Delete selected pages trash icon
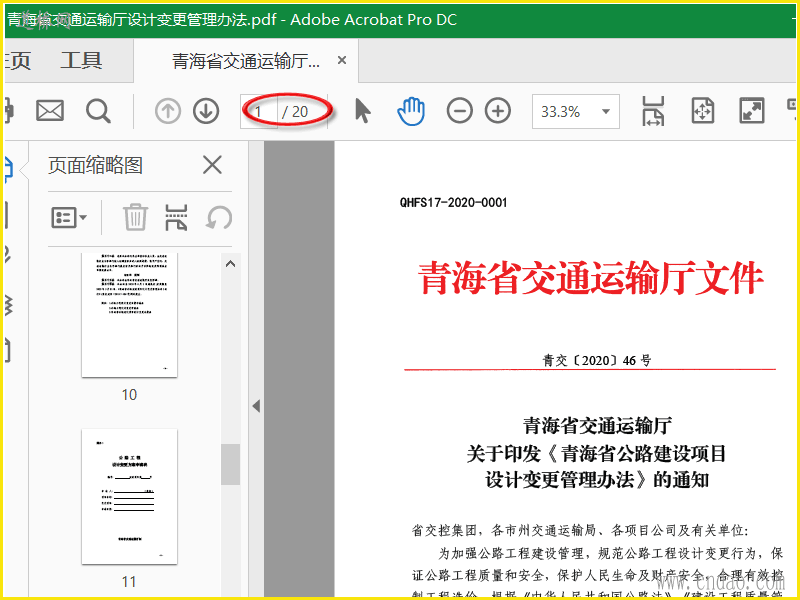The width and height of the screenshot is (800, 600). pyautogui.click(x=135, y=217)
